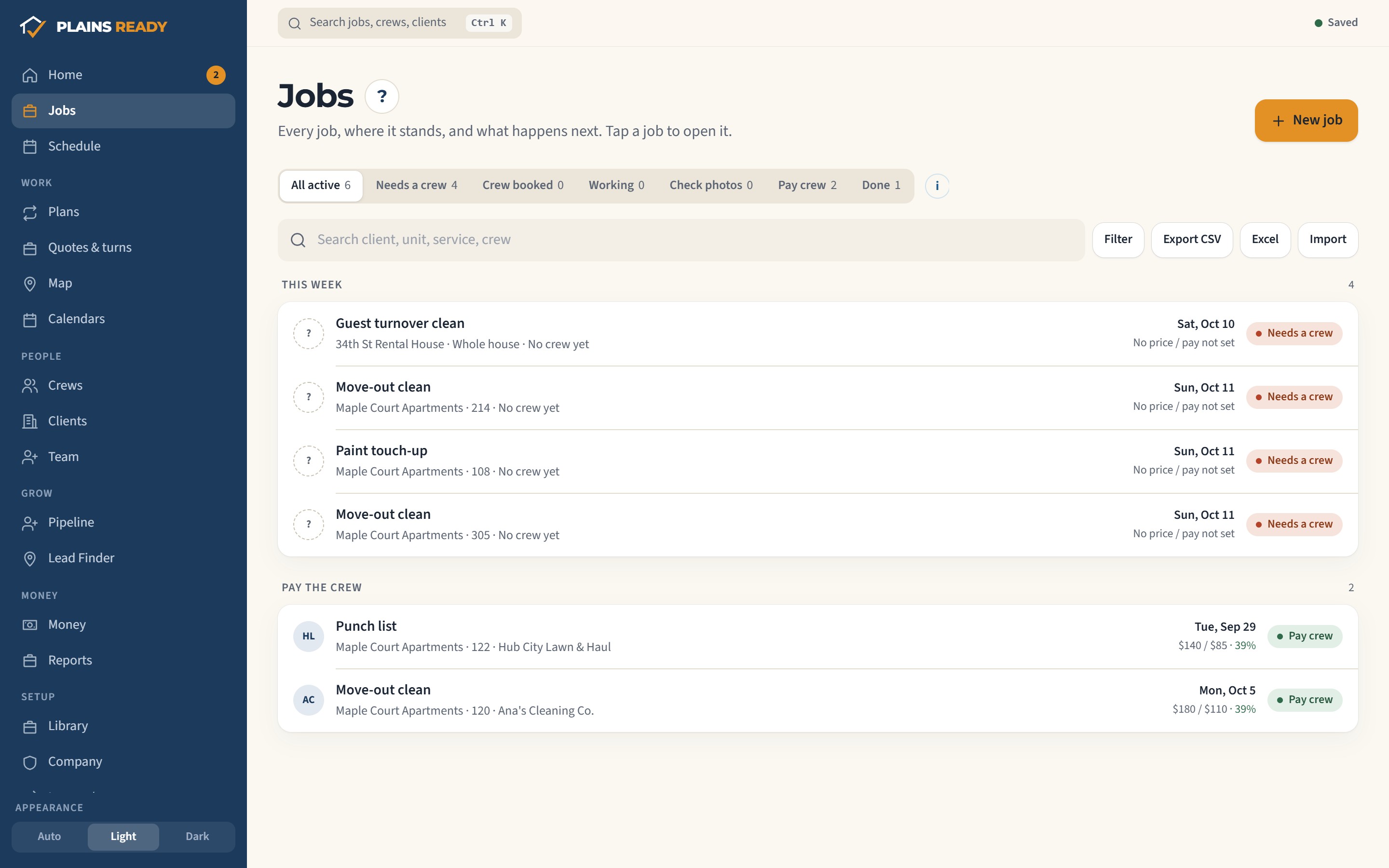Click the magnifier icon in jobs search field
Viewport: 1389px width, 868px height.
click(x=298, y=240)
